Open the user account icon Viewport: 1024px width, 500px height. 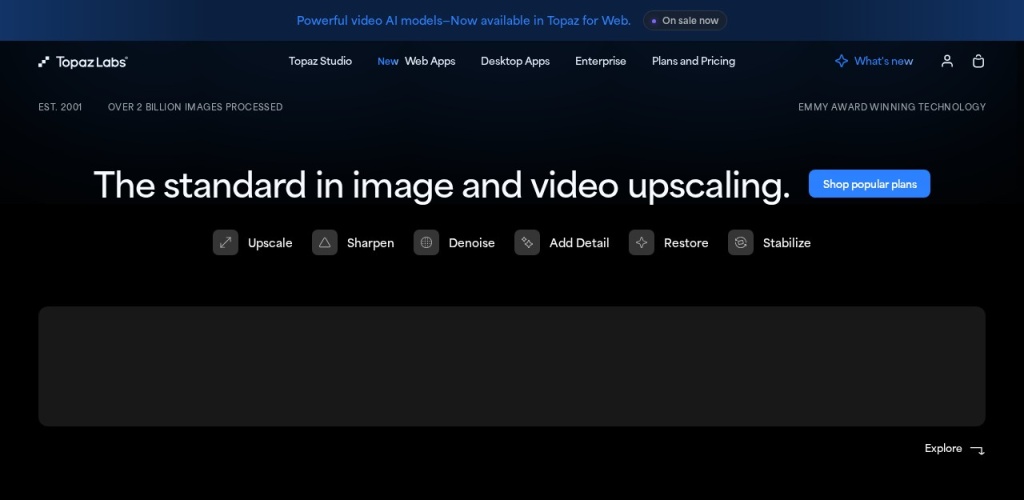(947, 61)
